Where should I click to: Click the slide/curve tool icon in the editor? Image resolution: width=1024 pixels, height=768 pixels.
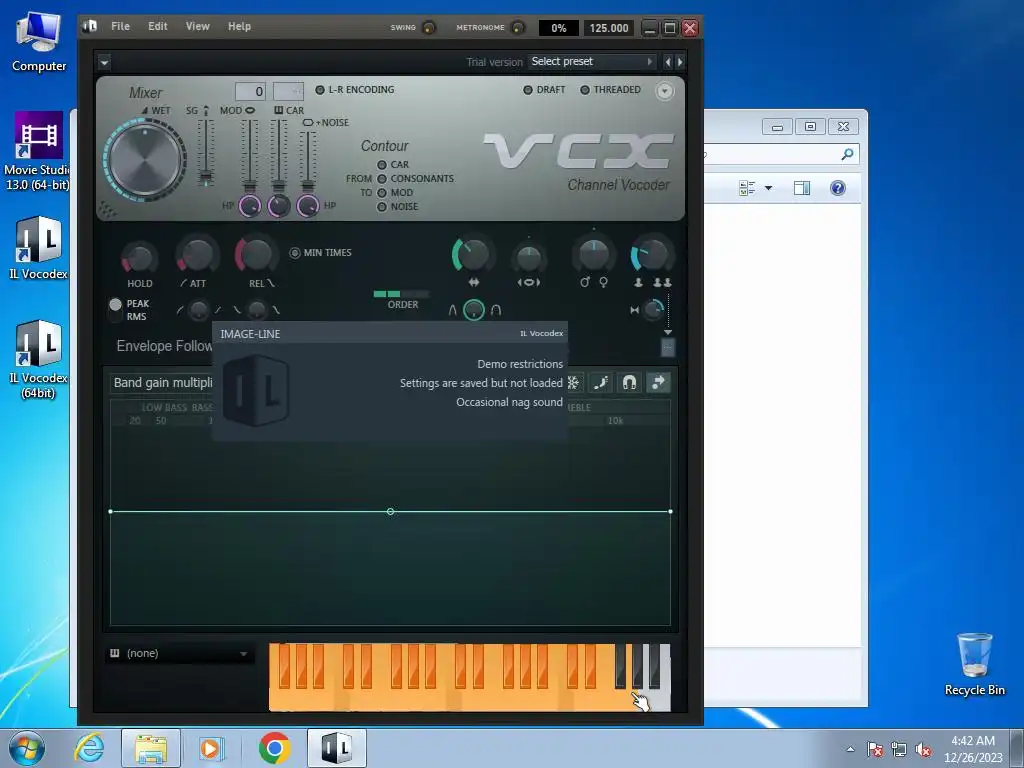pyautogui.click(x=601, y=383)
